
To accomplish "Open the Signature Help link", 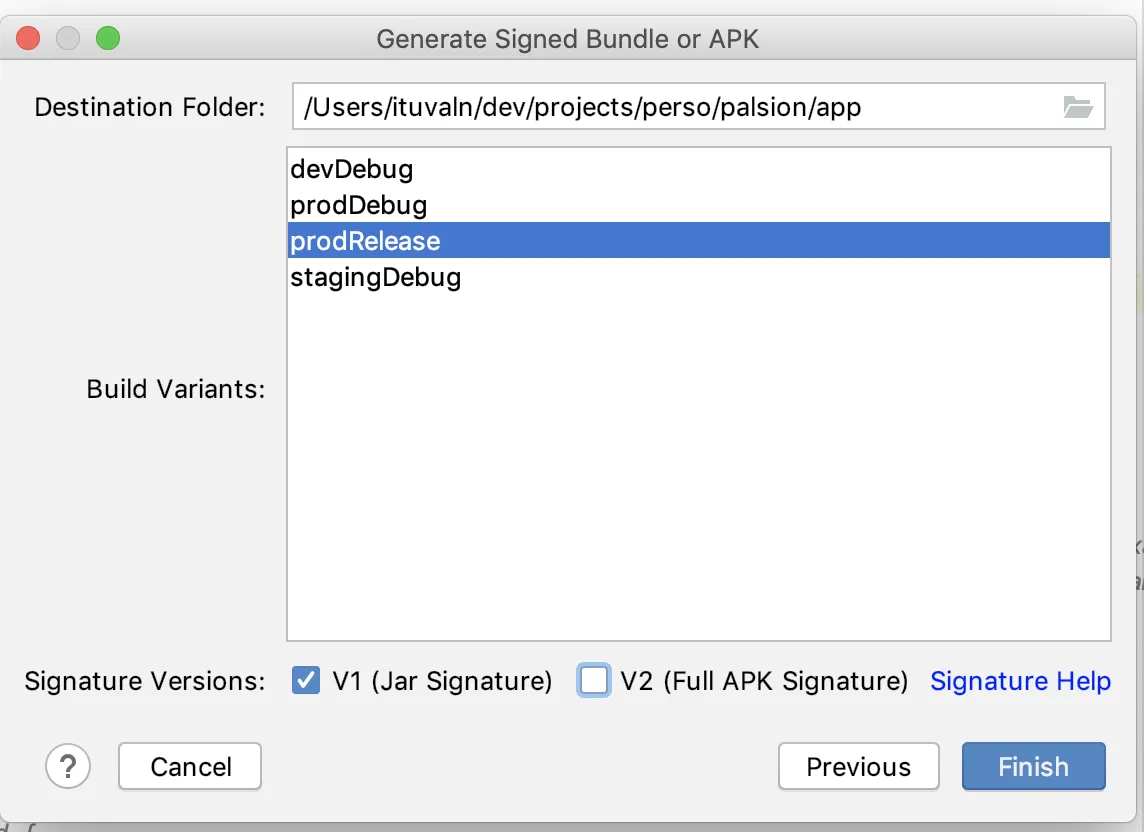I will click(x=1020, y=681).
